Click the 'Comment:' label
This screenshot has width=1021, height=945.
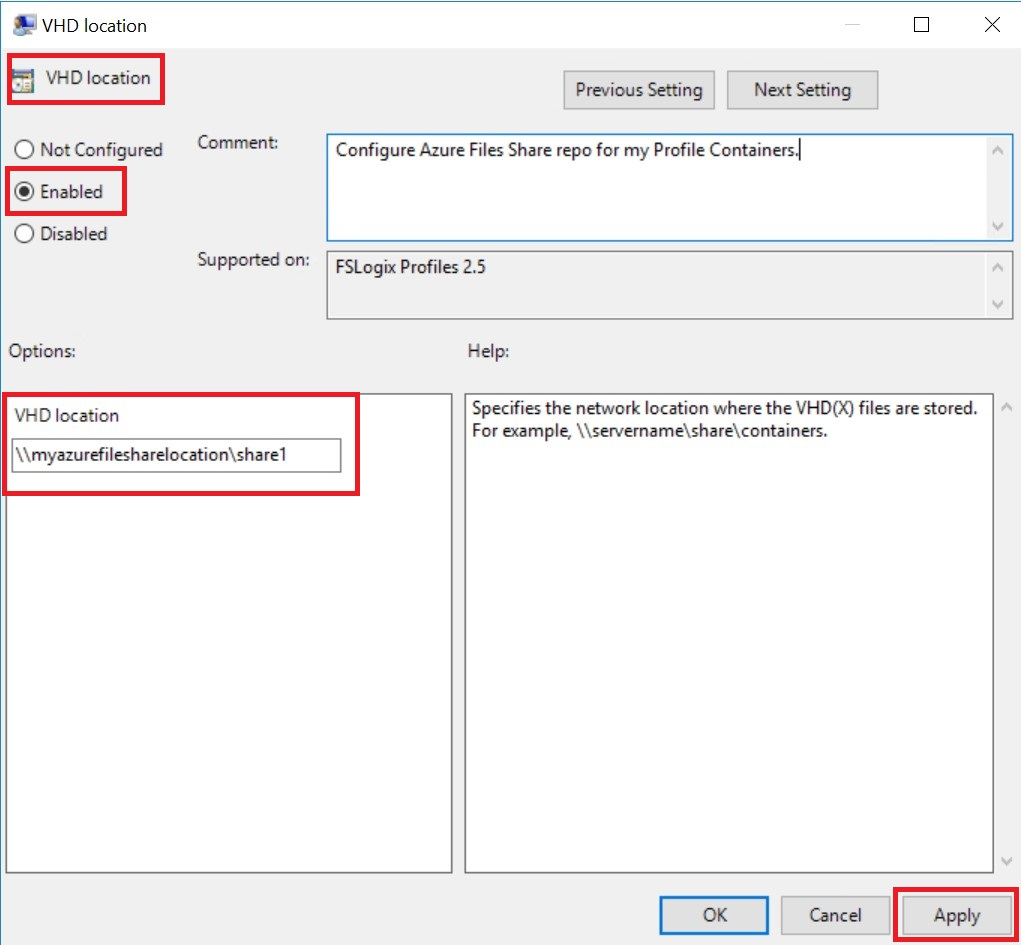tap(238, 143)
